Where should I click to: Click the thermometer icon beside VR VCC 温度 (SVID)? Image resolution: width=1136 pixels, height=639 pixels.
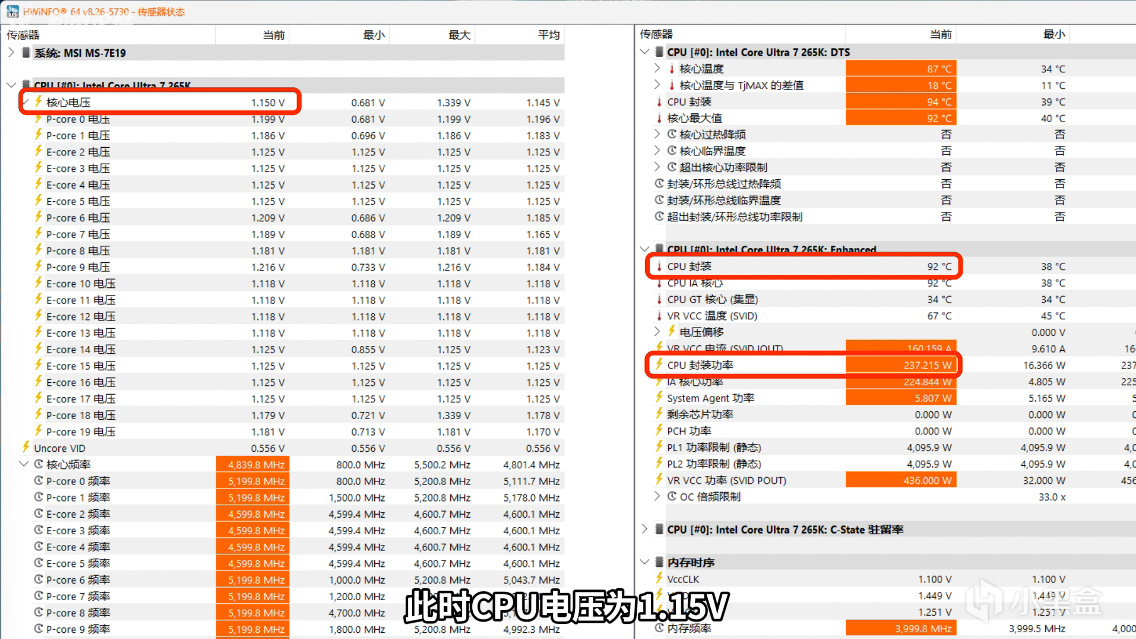pos(659,316)
